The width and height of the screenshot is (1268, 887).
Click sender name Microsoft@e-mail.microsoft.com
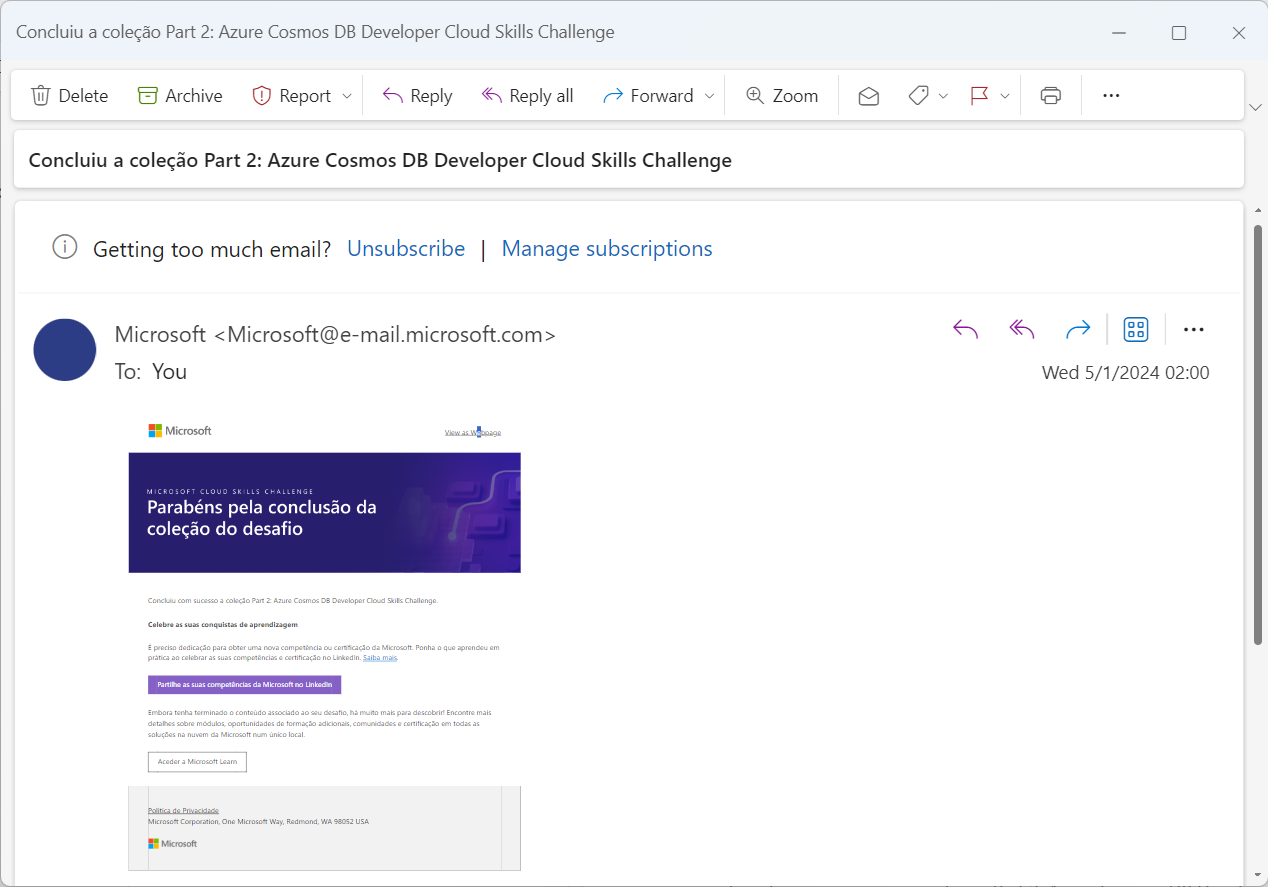(x=335, y=334)
